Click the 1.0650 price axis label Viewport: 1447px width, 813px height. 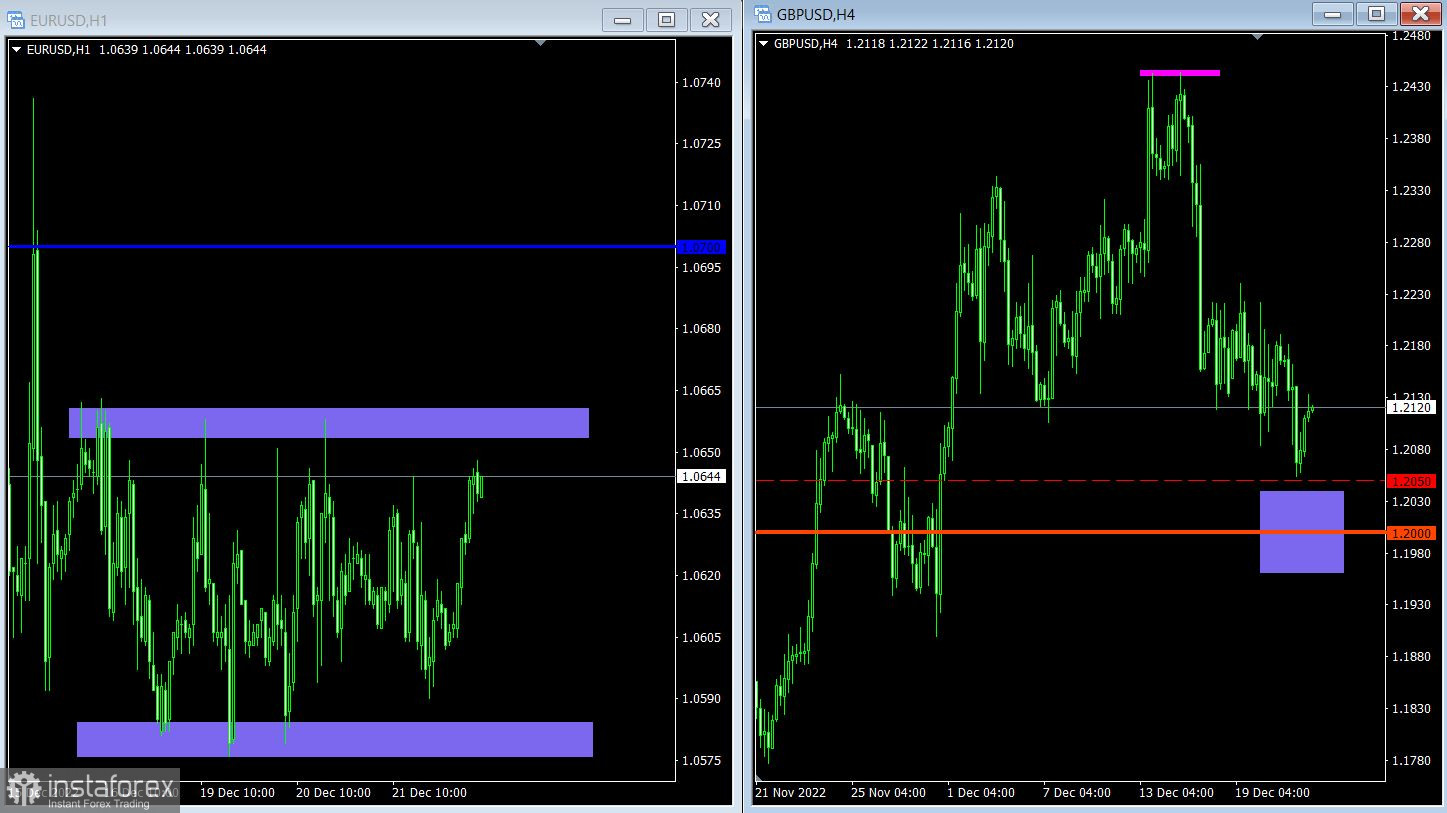pos(701,453)
